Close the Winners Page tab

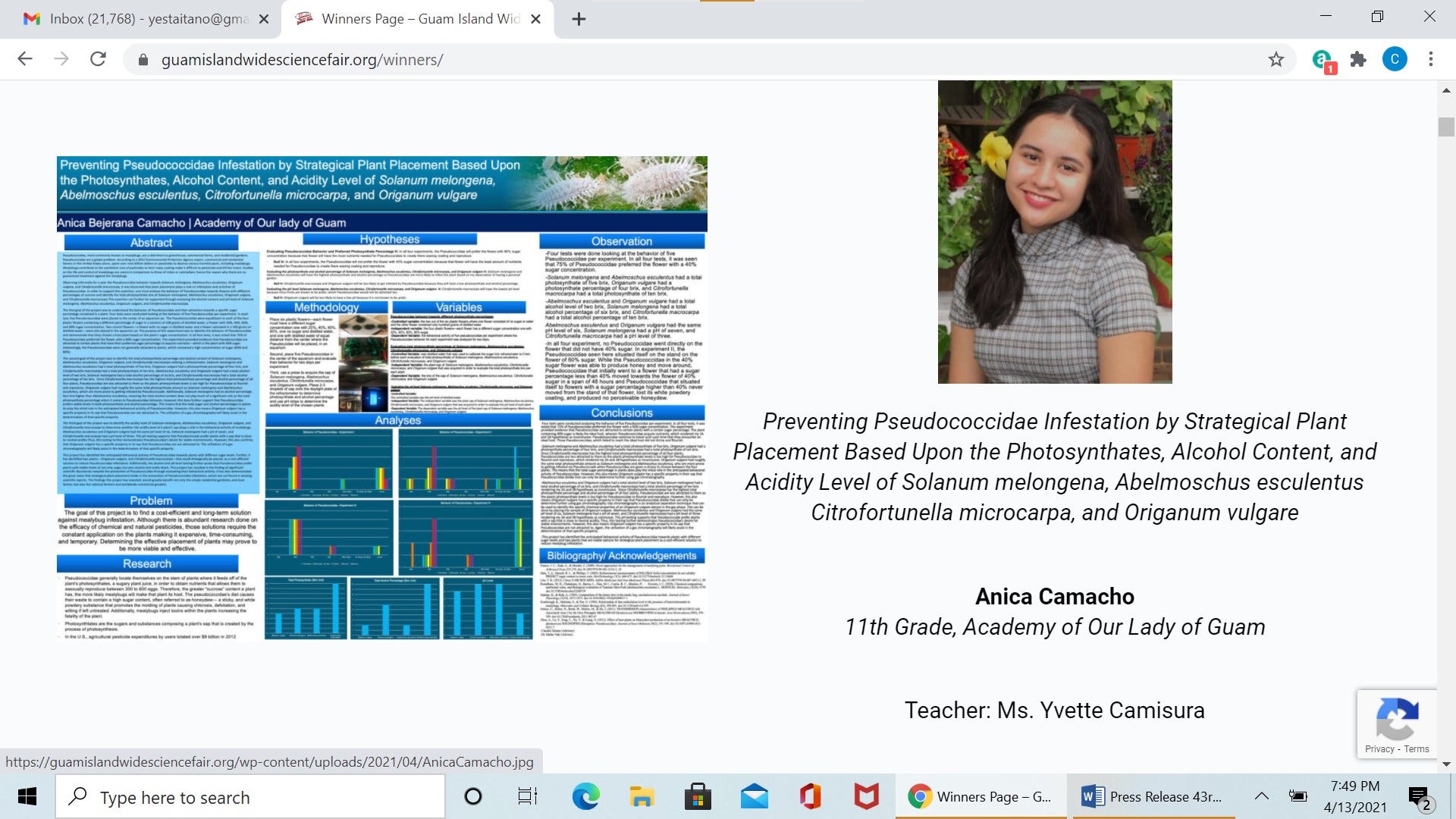coord(535,19)
